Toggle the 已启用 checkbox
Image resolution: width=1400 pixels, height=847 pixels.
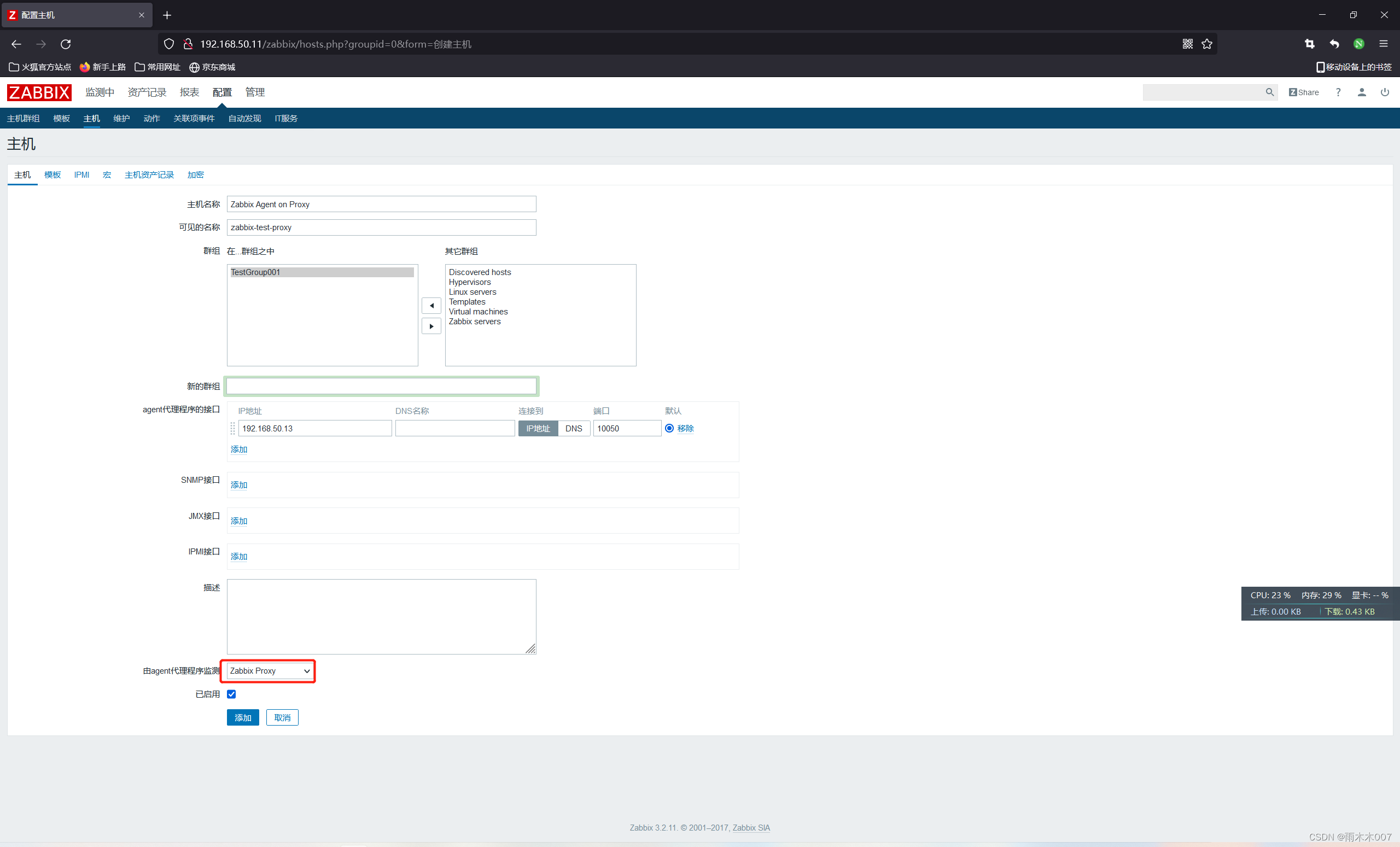click(231, 694)
